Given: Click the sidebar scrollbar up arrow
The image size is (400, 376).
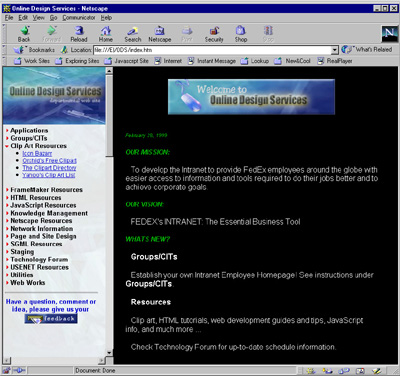Looking at the screenshot, I should click(x=109, y=71).
